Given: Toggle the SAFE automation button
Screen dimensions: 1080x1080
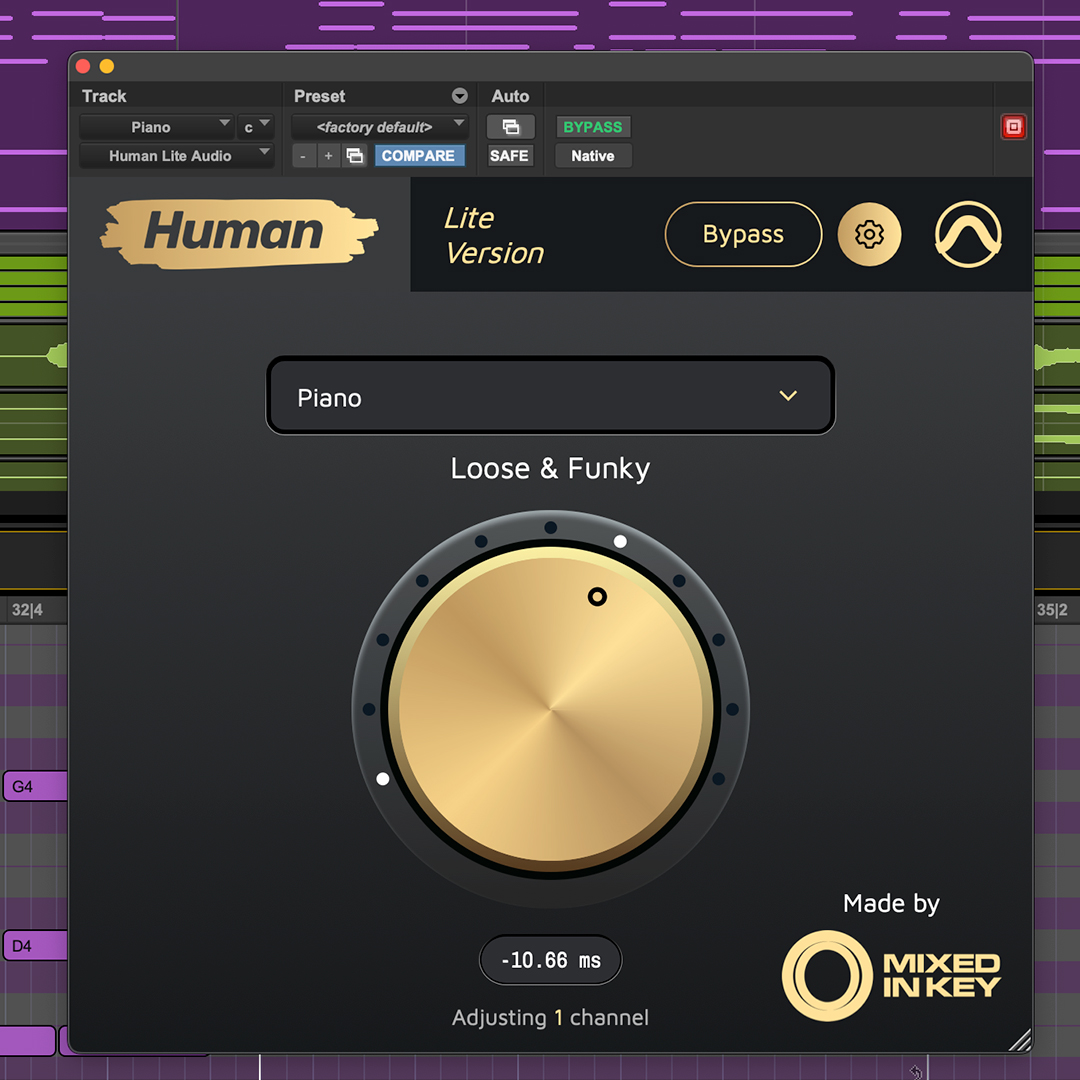Looking at the screenshot, I should [x=509, y=156].
